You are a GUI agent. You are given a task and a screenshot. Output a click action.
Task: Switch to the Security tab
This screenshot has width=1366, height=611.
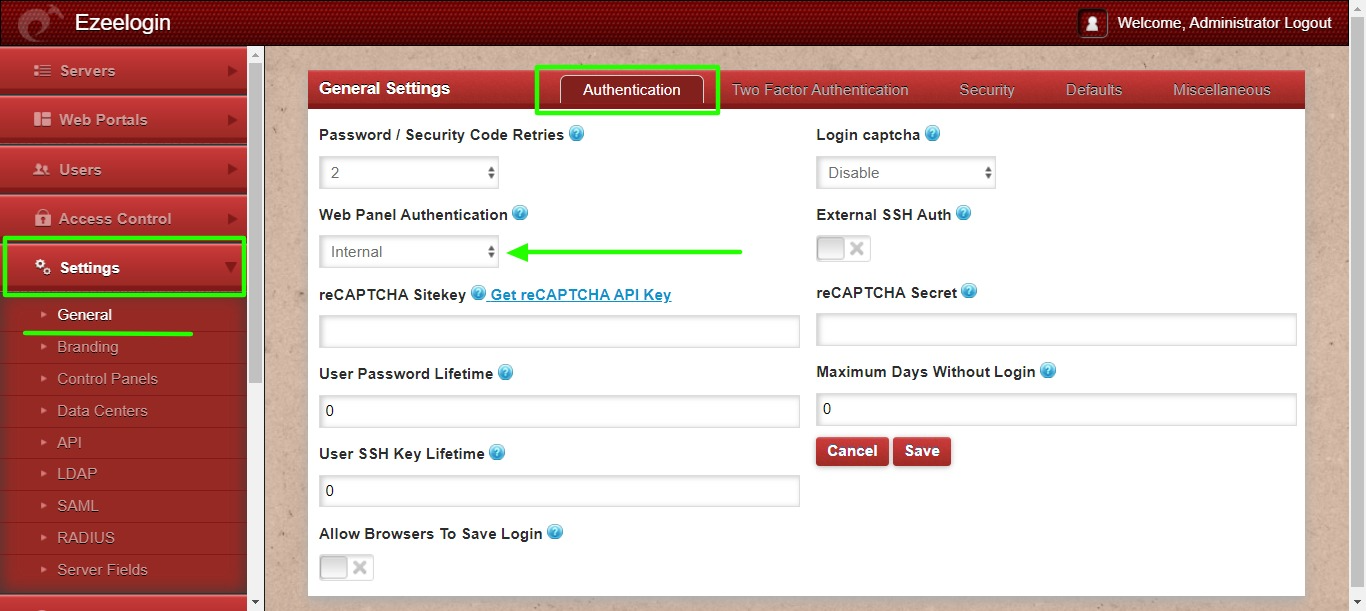[x=987, y=90]
